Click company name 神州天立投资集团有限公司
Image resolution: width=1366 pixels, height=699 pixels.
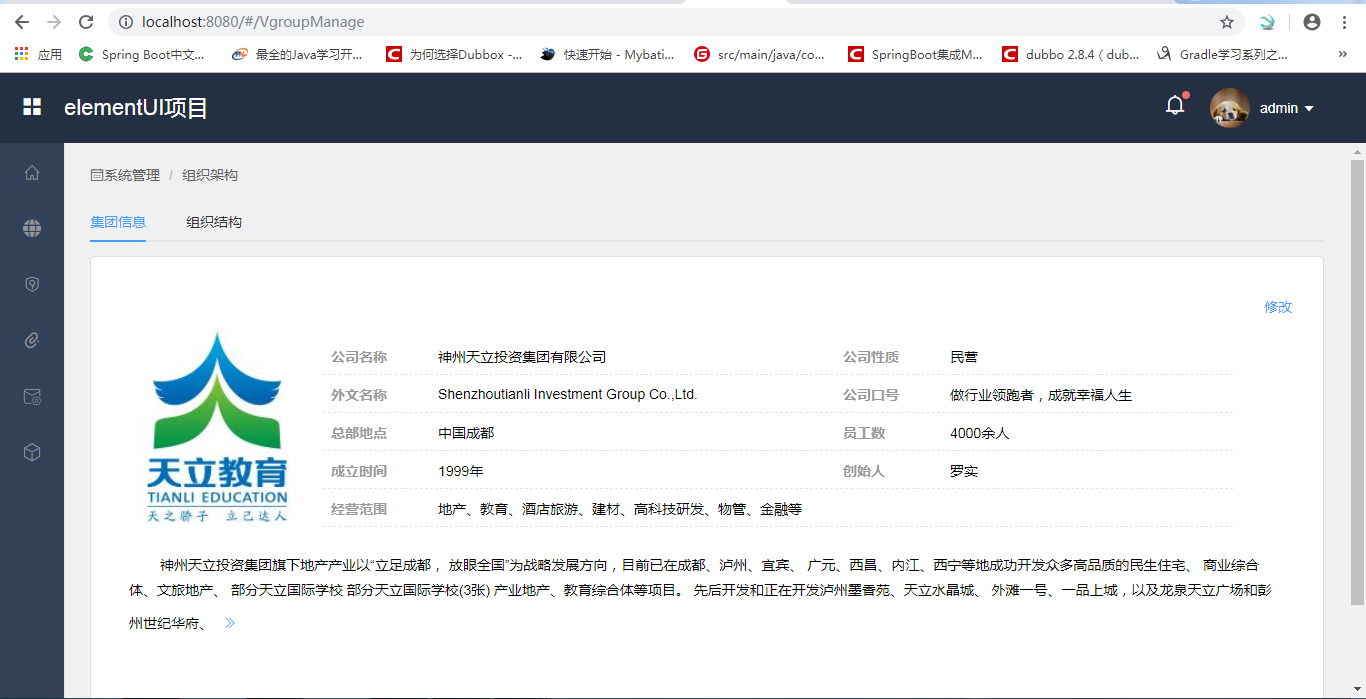pos(522,357)
